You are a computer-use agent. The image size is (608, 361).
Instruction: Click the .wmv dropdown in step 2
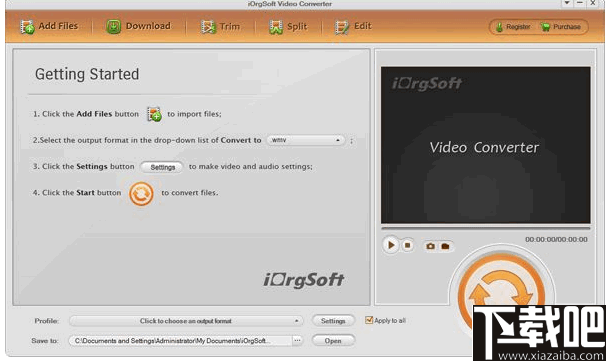[306, 140]
